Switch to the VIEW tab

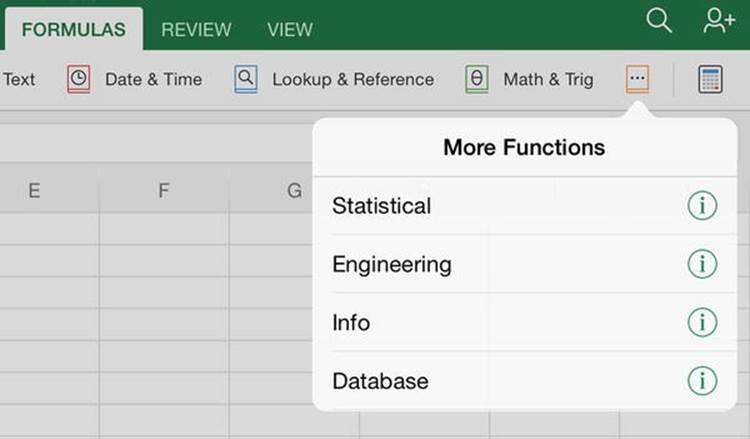[290, 30]
